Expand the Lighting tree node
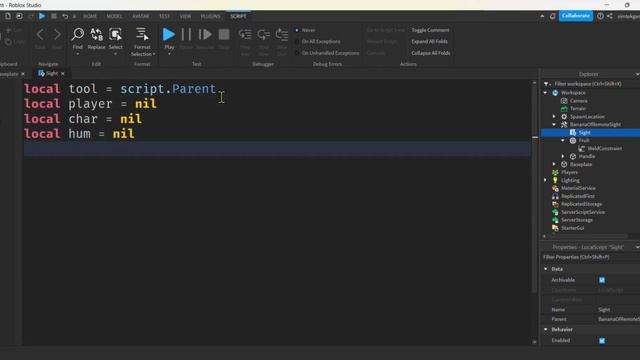Screen dimensions: 640x360 [x=546, y=180]
